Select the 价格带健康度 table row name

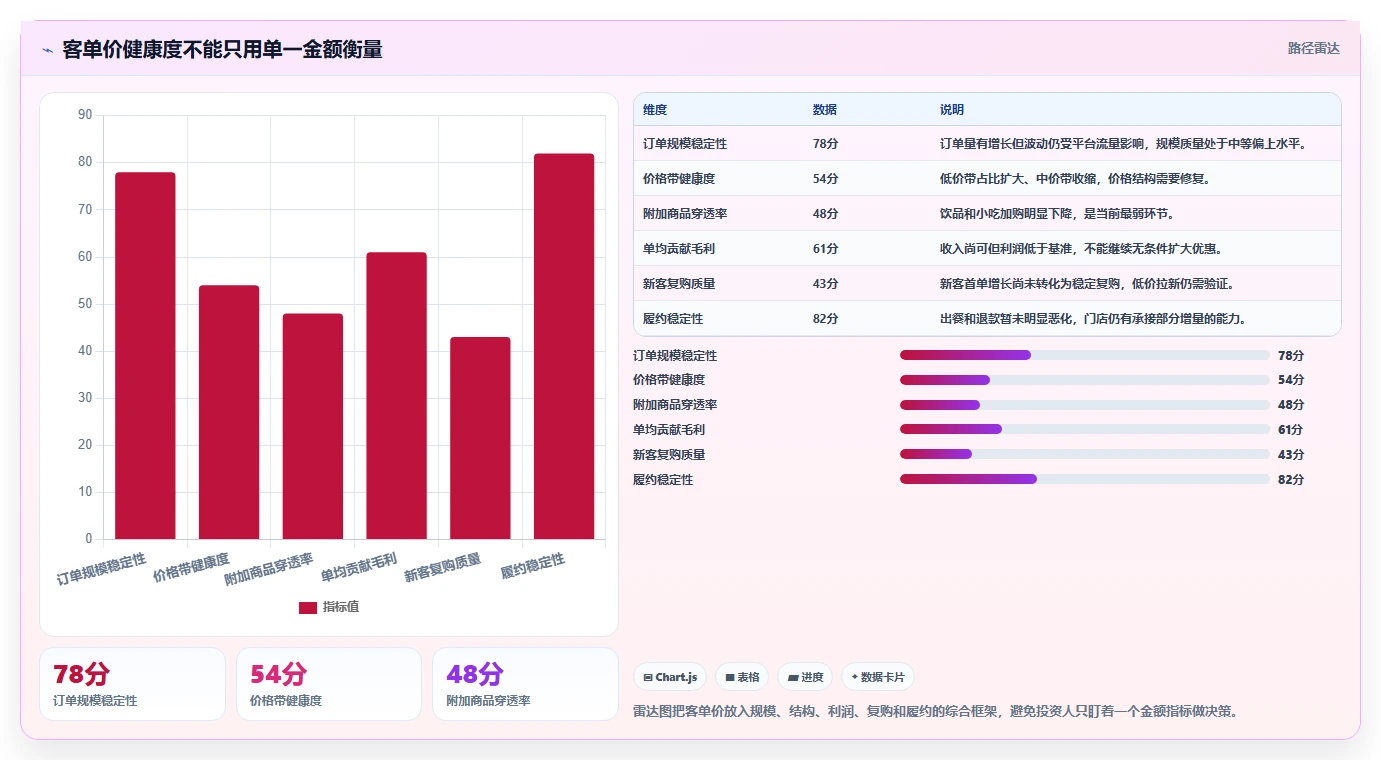coord(679,179)
